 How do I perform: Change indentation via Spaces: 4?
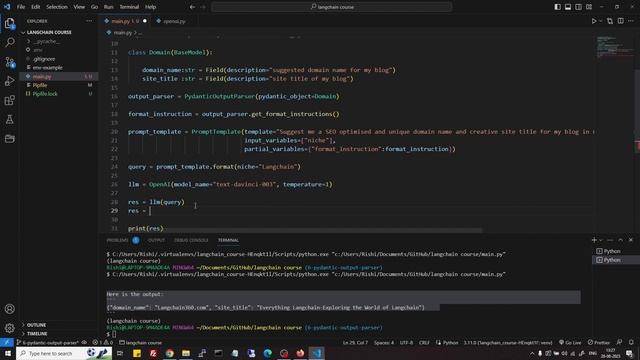(384, 342)
